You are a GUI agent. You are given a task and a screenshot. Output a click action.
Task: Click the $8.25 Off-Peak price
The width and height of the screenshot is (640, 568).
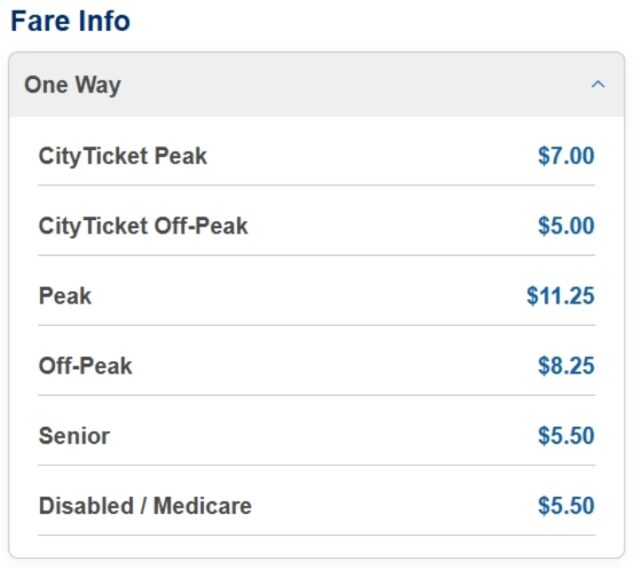point(566,366)
